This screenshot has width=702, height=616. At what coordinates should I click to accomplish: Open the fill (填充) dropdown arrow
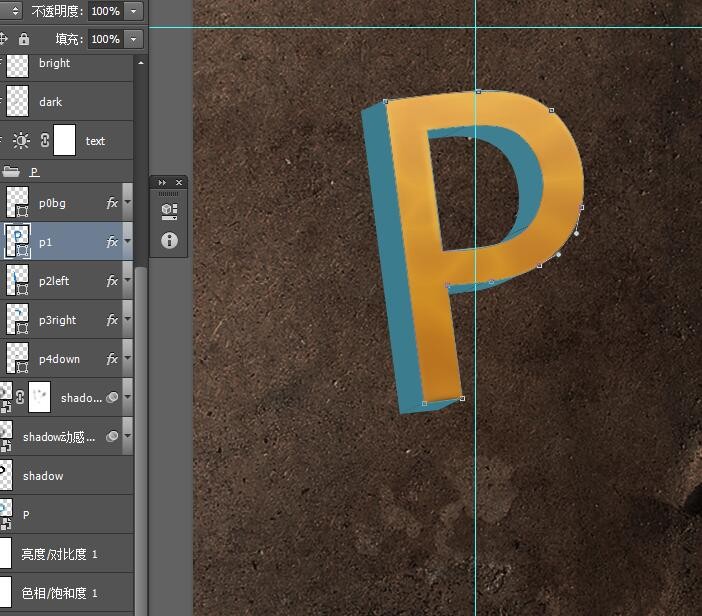click(134, 39)
